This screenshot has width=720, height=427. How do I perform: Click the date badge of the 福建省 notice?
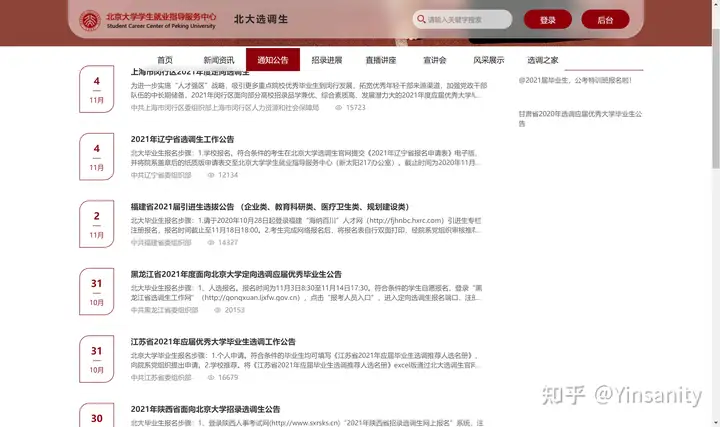pyautogui.click(x=96, y=224)
